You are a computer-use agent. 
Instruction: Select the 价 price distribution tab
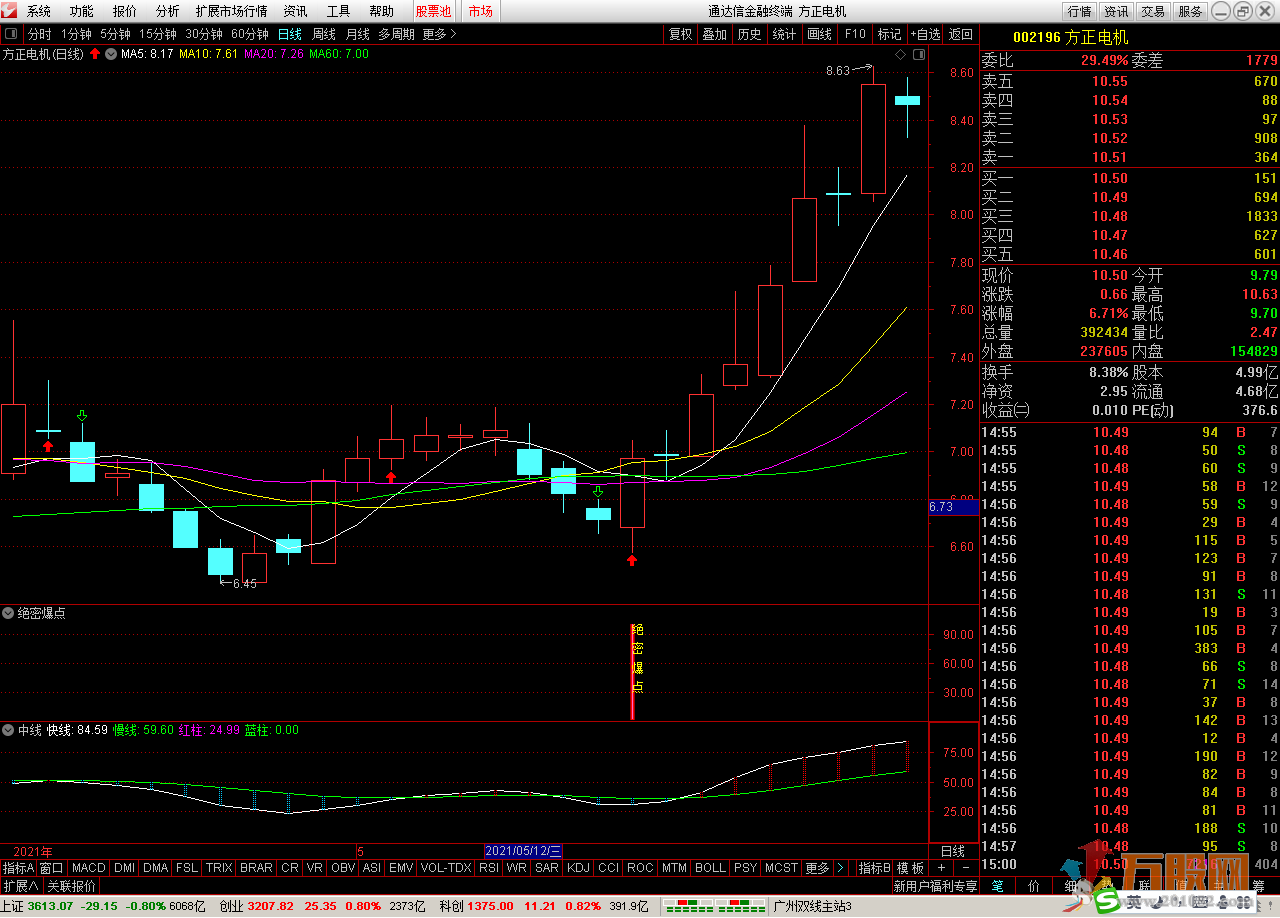coord(1034,886)
